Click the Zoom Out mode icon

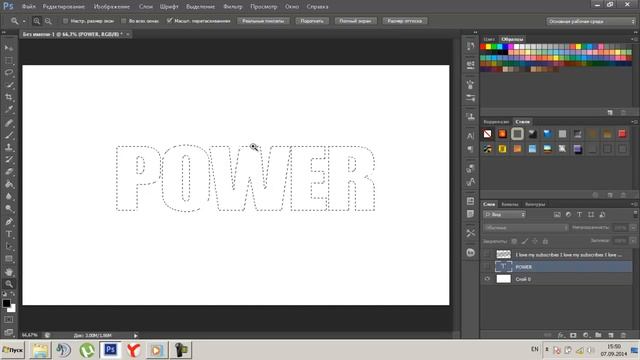(x=48, y=21)
